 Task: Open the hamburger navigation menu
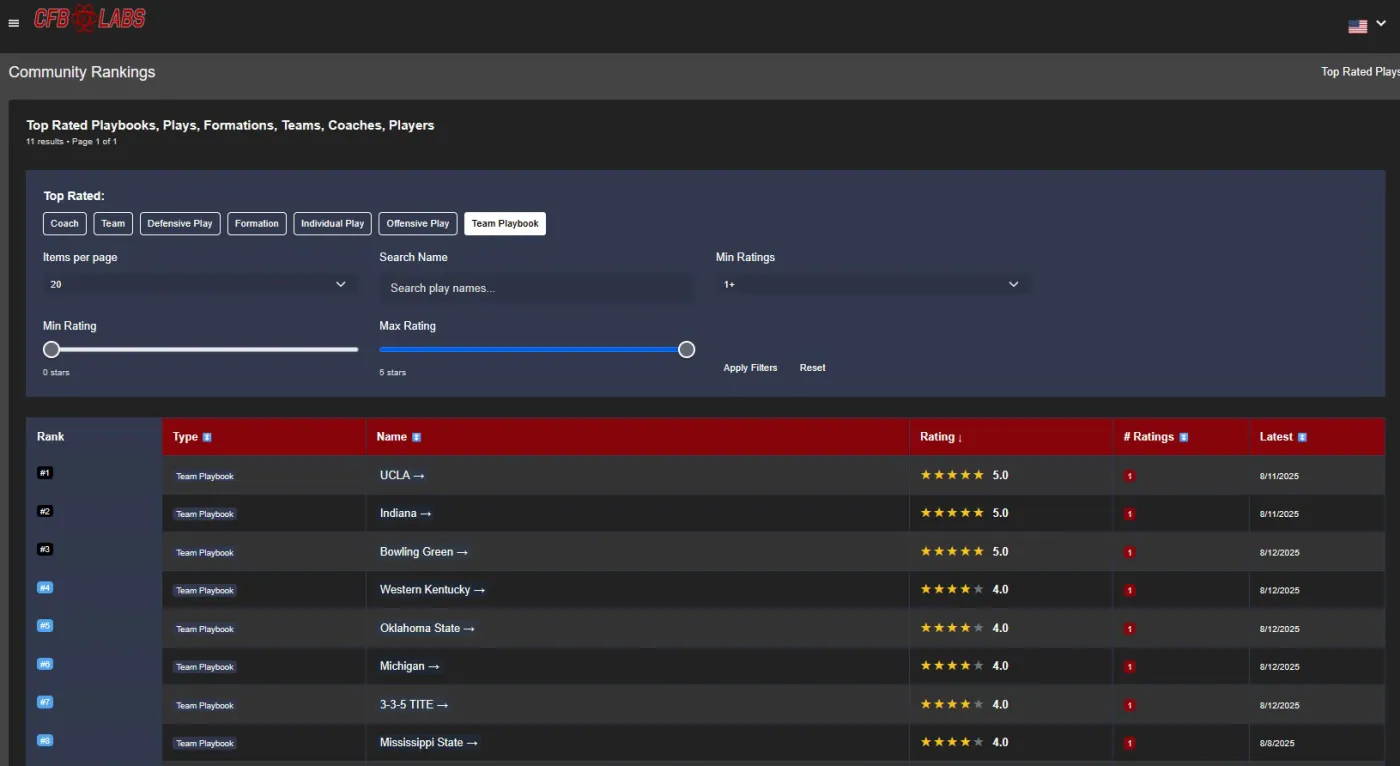pos(14,24)
